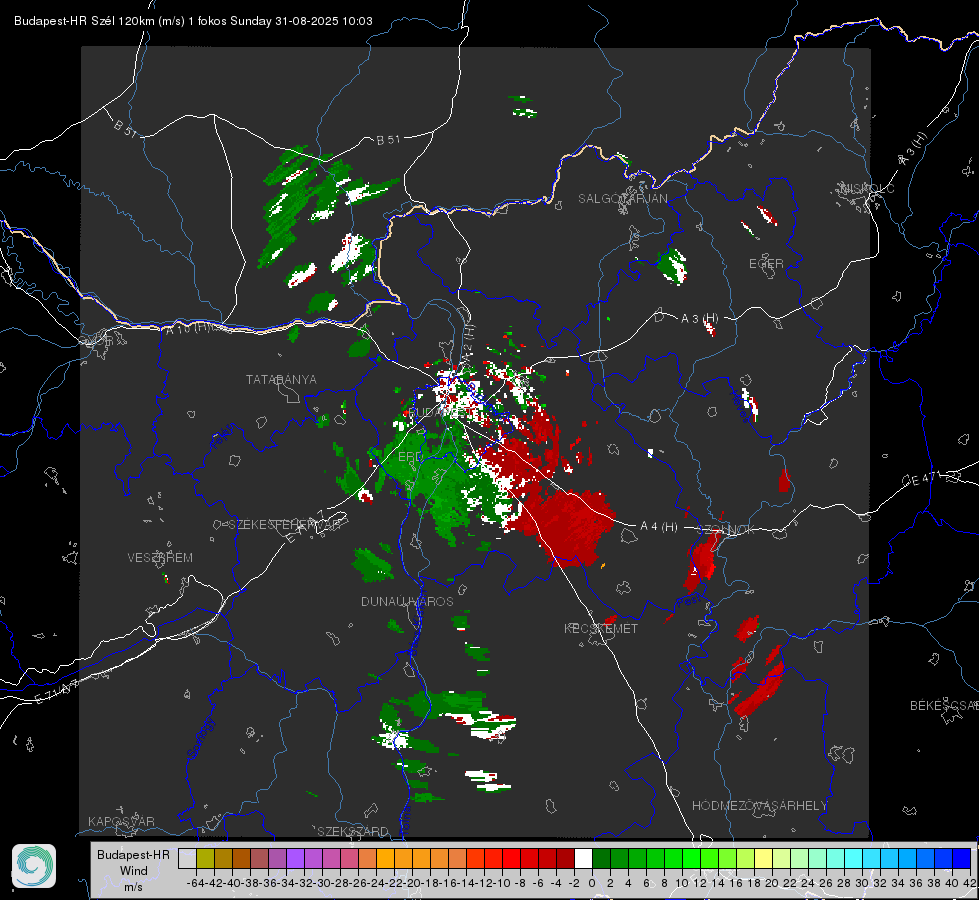The height and width of the screenshot is (900, 979).
Task: Select the SZOLNOK city label
Action: click(726, 530)
